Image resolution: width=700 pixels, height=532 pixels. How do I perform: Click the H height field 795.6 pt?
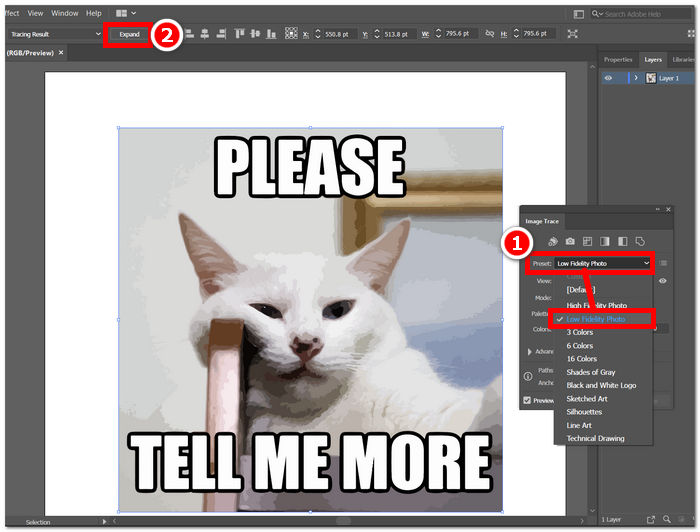coord(539,33)
